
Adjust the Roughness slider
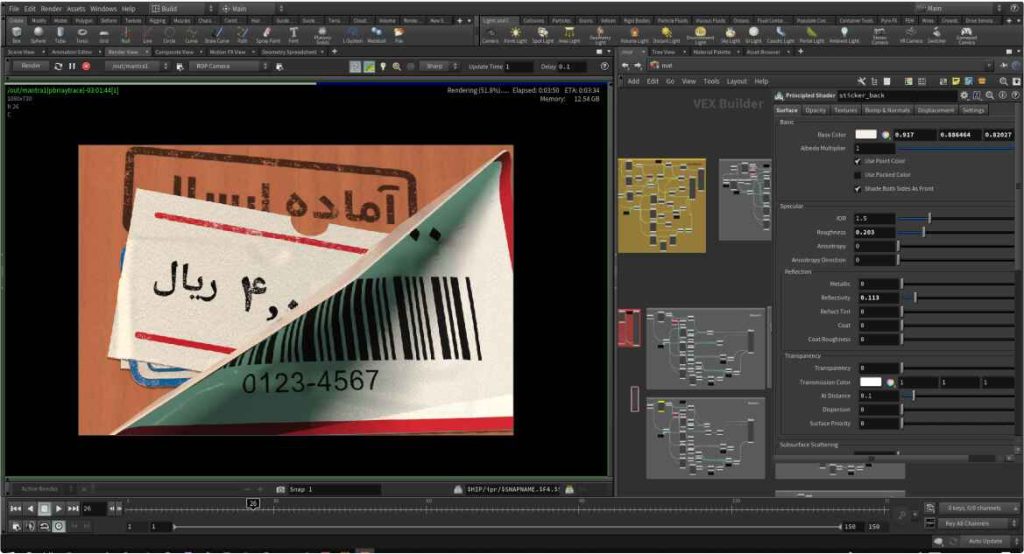955,232
